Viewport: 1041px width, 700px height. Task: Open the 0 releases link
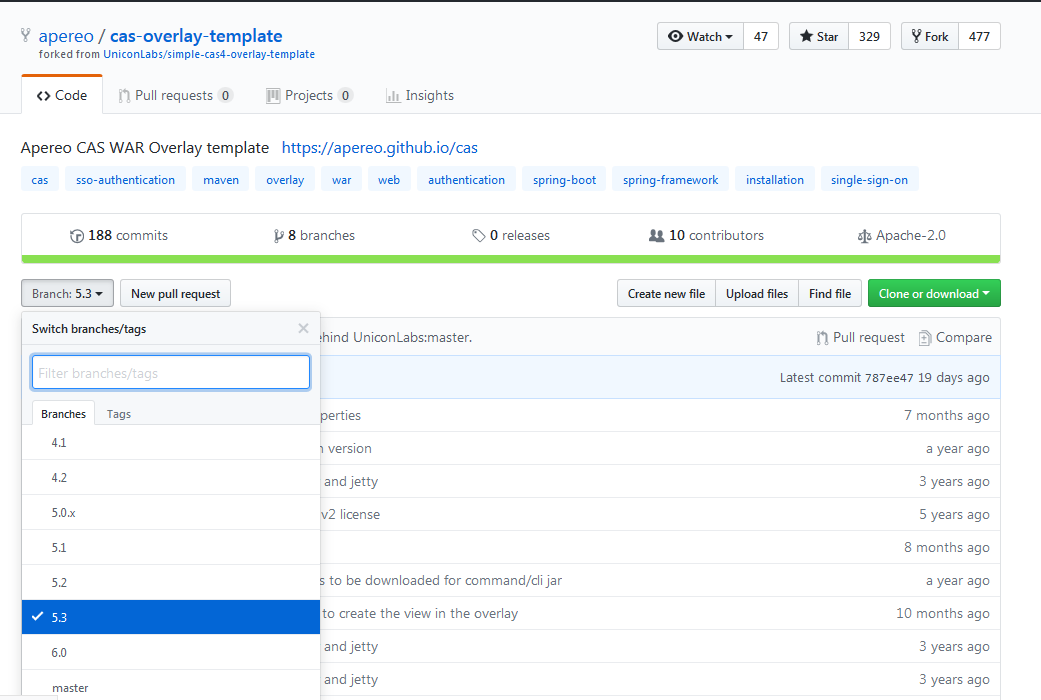point(511,236)
